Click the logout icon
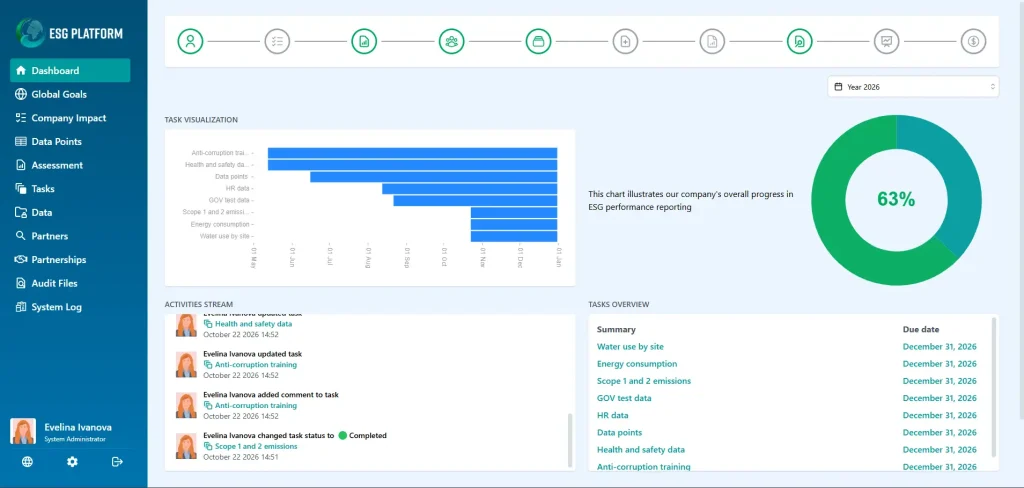This screenshot has width=1024, height=488. tap(118, 462)
